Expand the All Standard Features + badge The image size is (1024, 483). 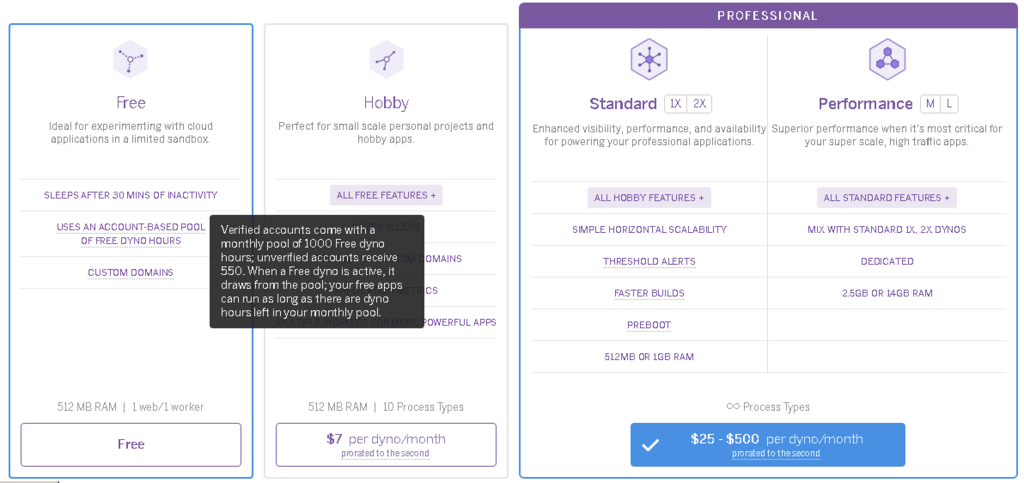click(x=887, y=198)
